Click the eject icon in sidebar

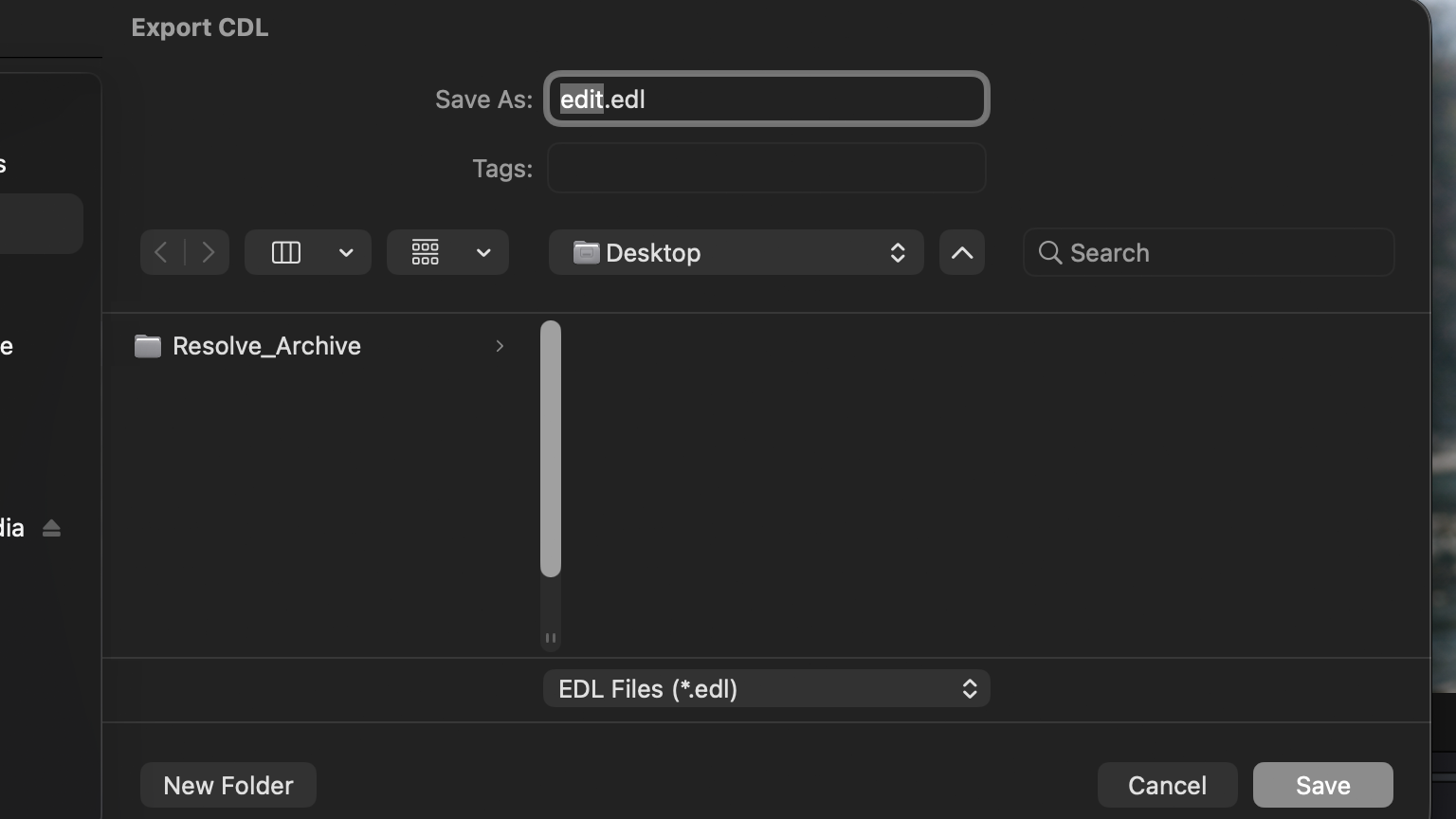pyautogui.click(x=51, y=529)
